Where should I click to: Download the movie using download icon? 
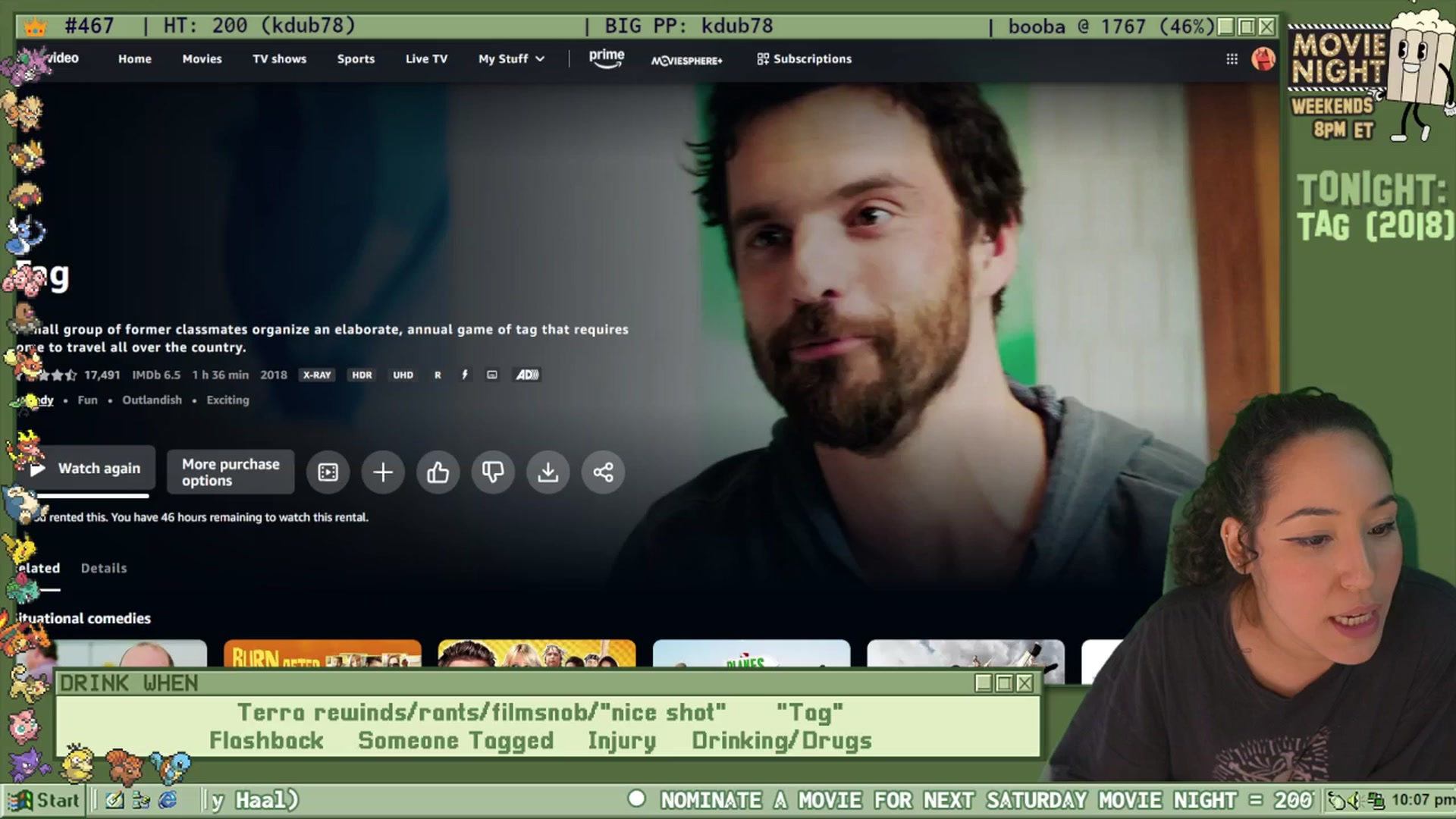548,472
